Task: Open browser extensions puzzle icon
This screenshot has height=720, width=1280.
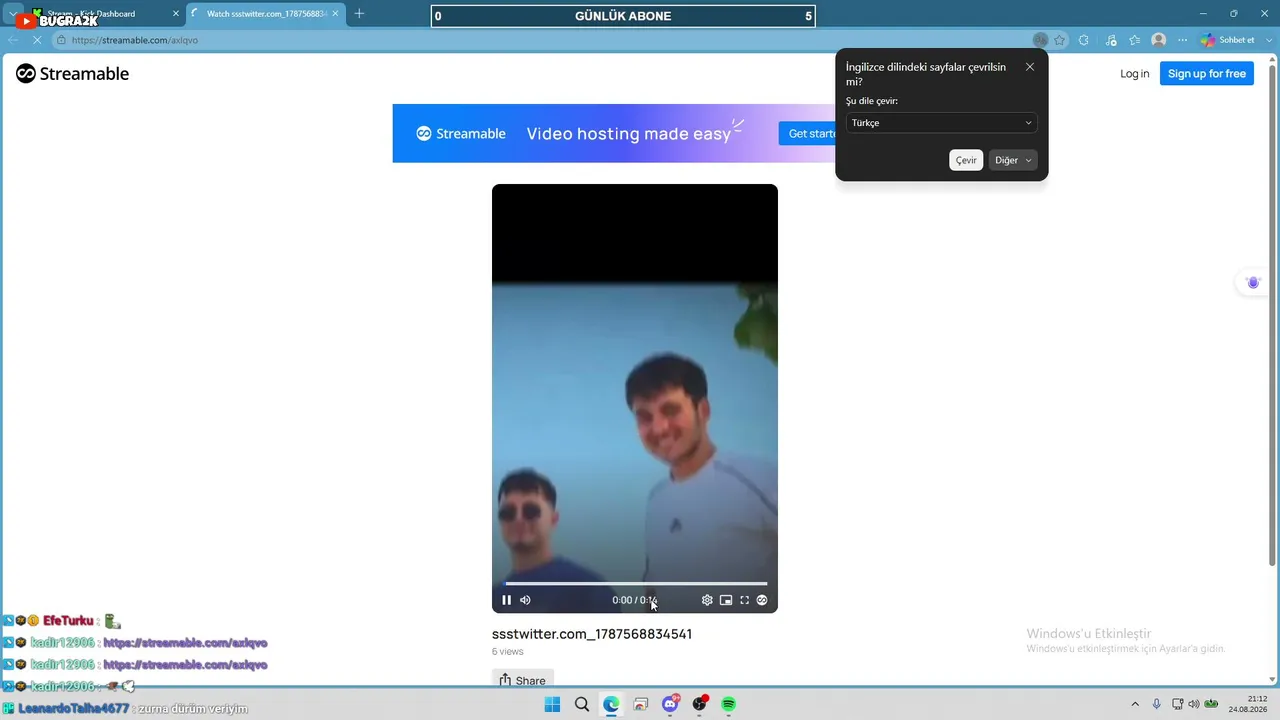Action: 1084,40
